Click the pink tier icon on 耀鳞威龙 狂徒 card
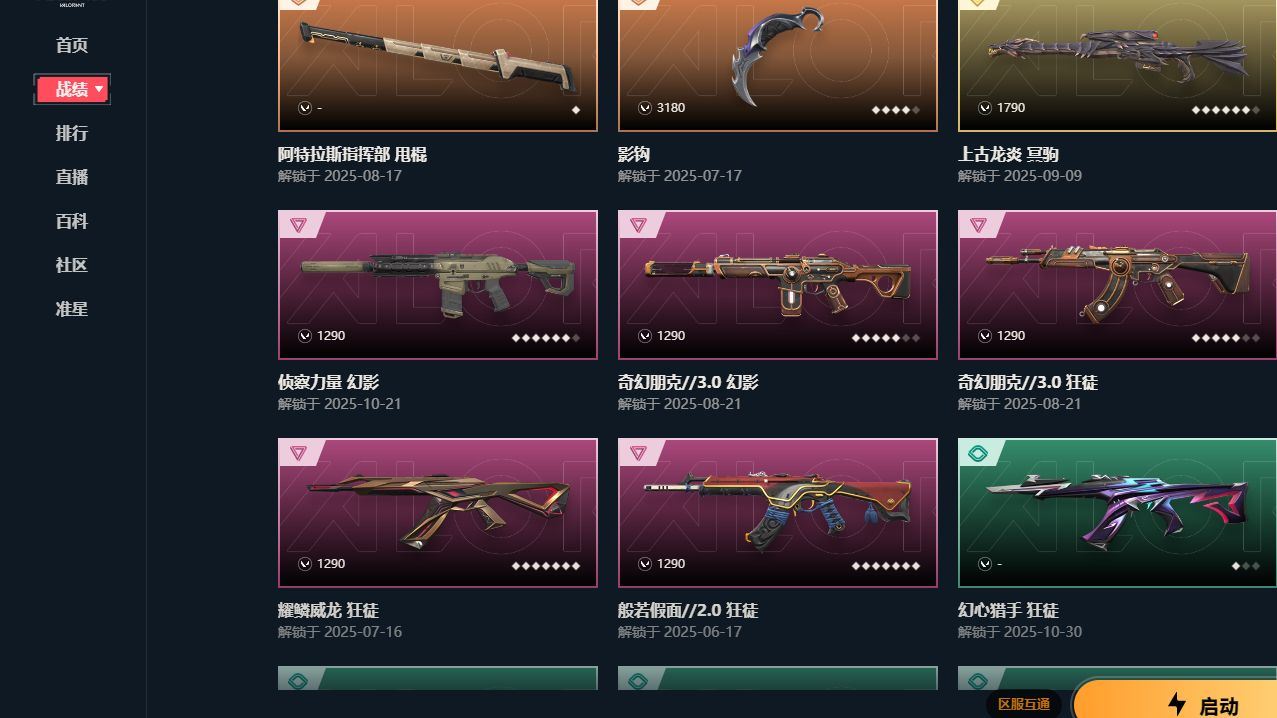Screen dimensions: 1277x718 [x=298, y=453]
